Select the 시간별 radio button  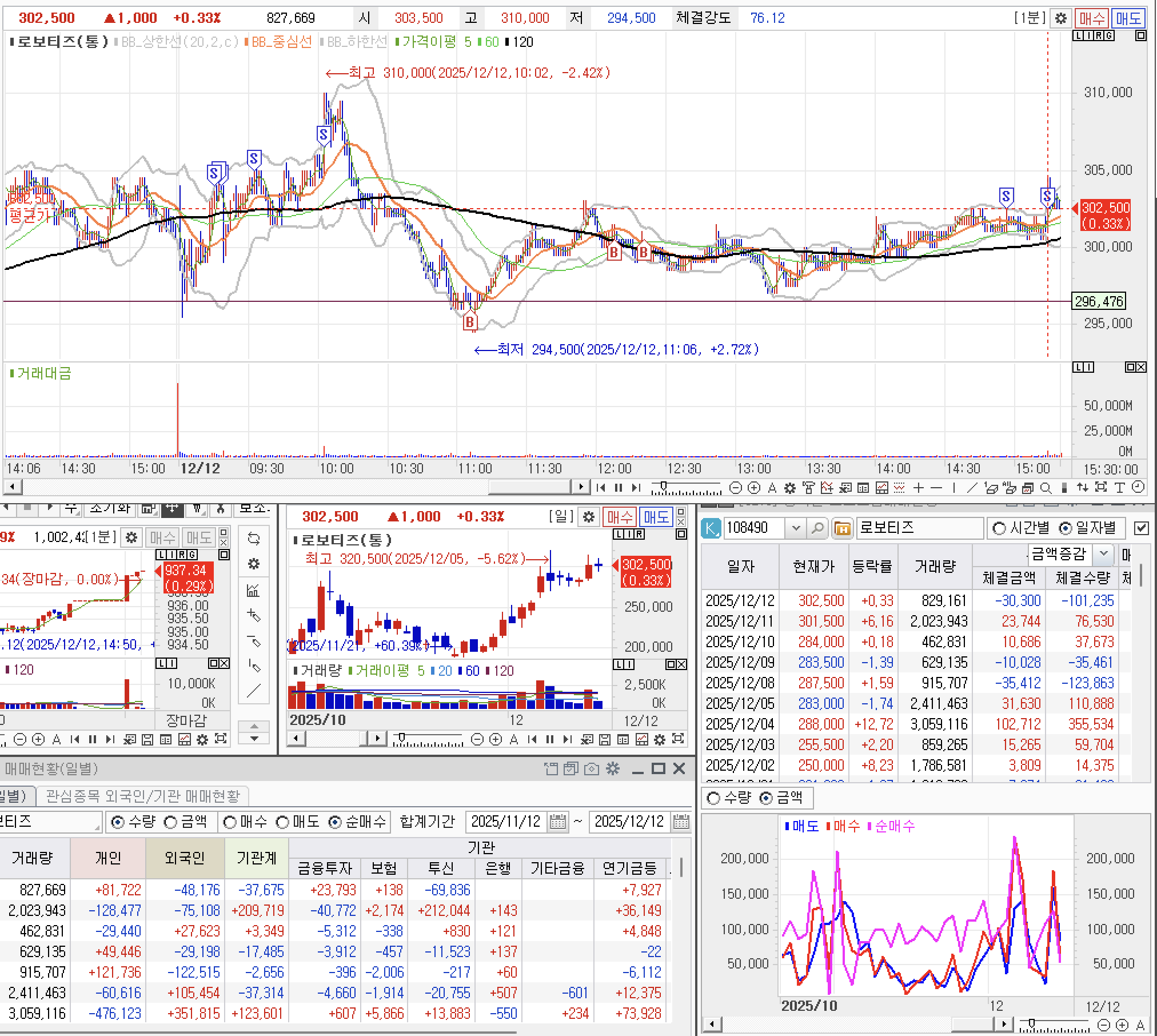pyautogui.click(x=999, y=528)
